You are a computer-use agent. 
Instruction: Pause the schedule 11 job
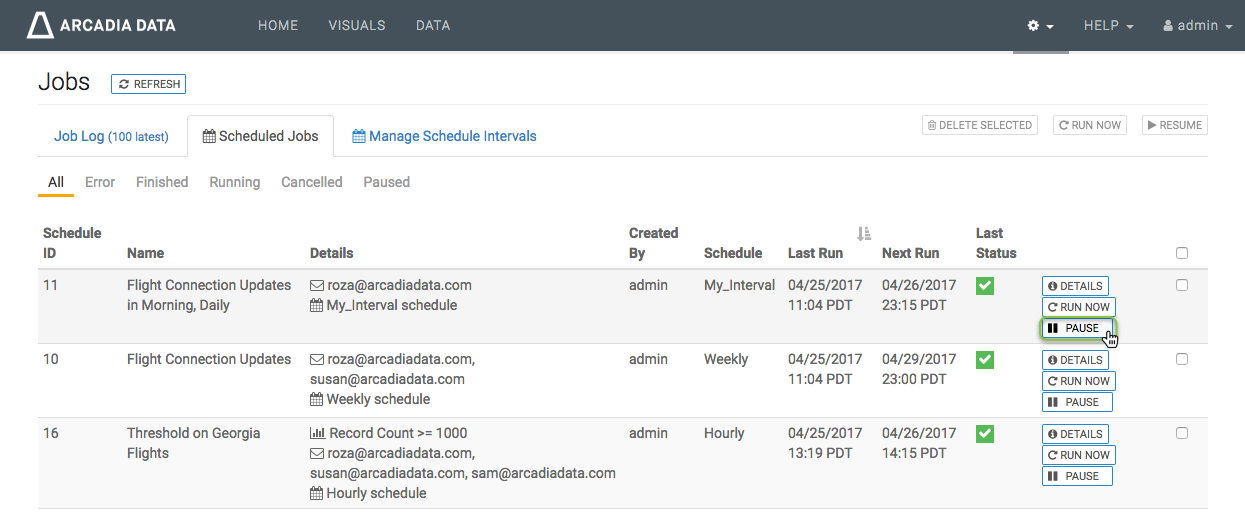click(x=1077, y=329)
